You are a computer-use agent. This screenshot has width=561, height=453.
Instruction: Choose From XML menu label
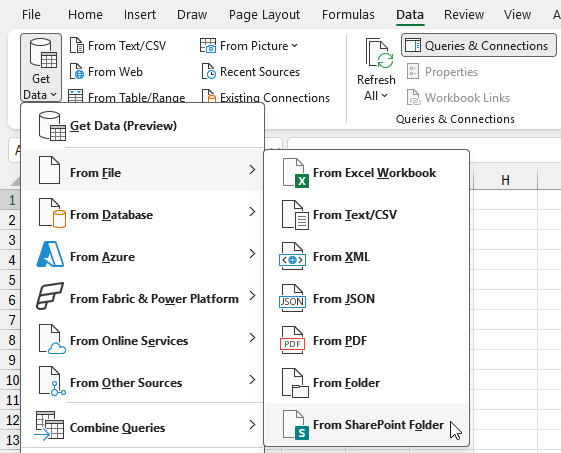pyautogui.click(x=341, y=257)
